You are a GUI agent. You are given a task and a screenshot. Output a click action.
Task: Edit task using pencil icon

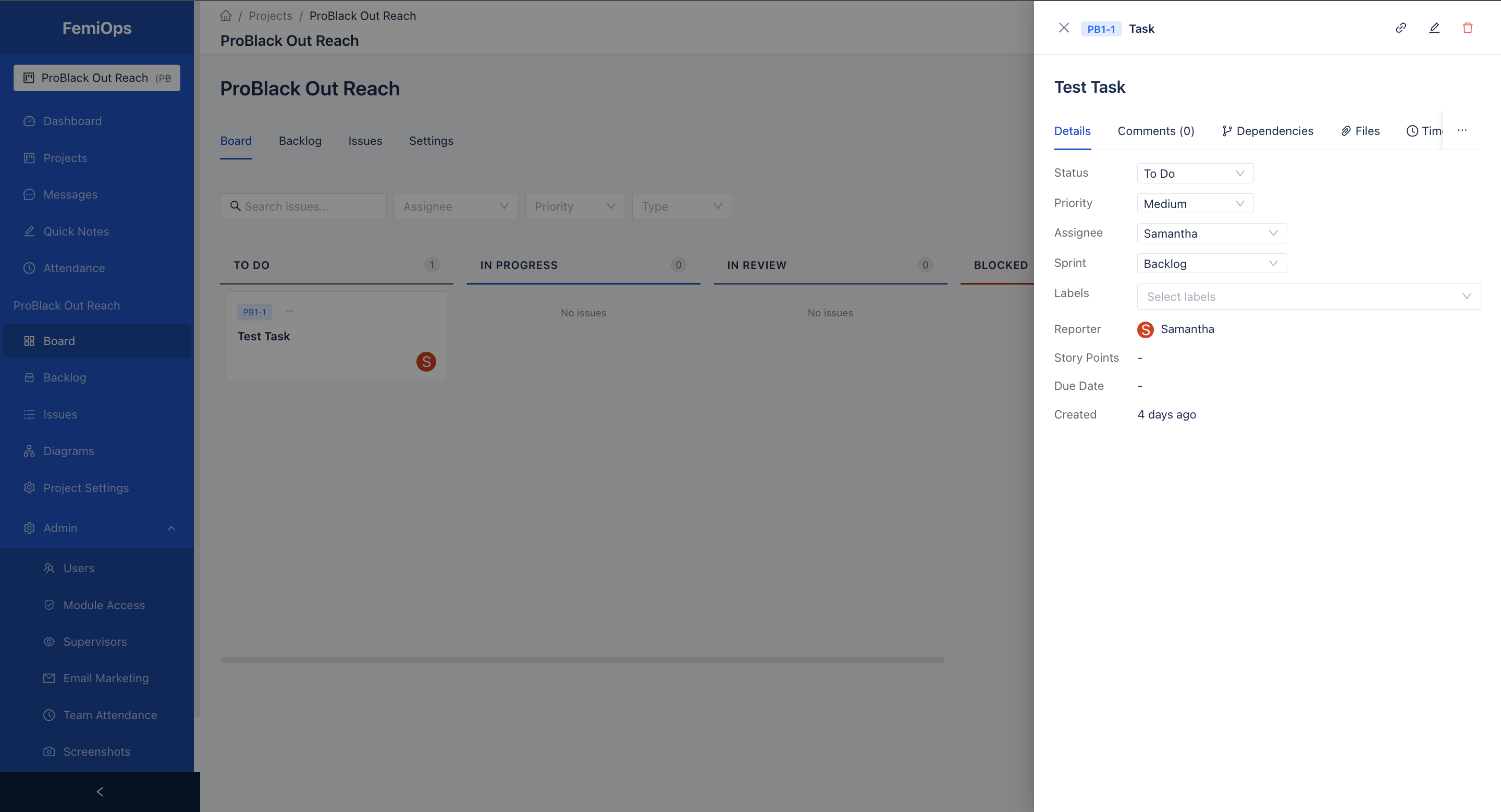tap(1434, 28)
